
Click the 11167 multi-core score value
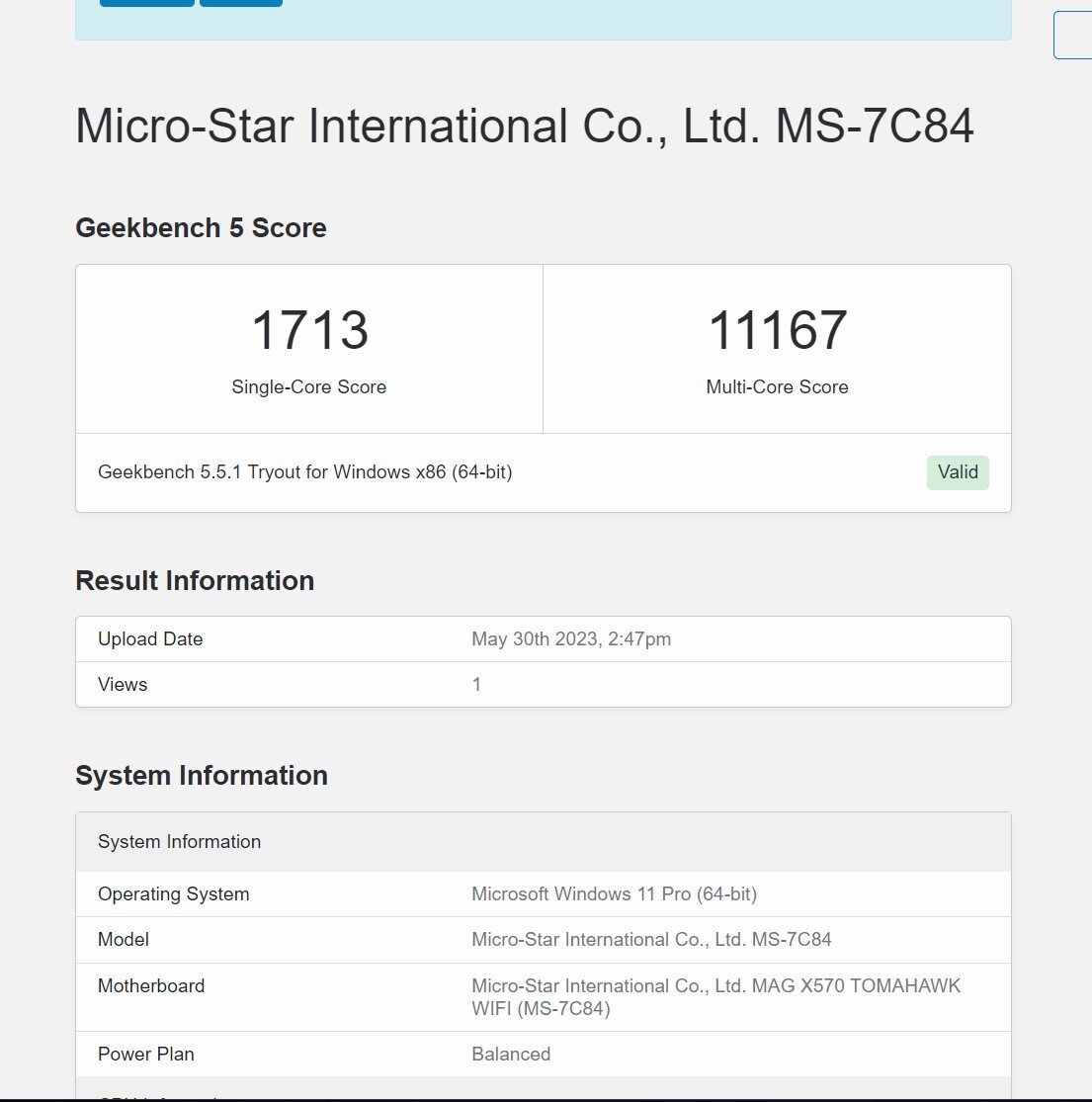777,330
